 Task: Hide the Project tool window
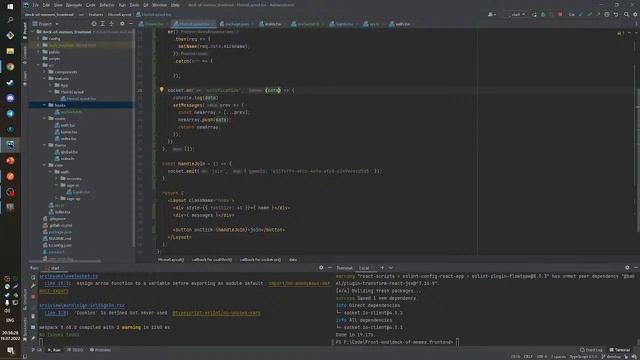131,24
